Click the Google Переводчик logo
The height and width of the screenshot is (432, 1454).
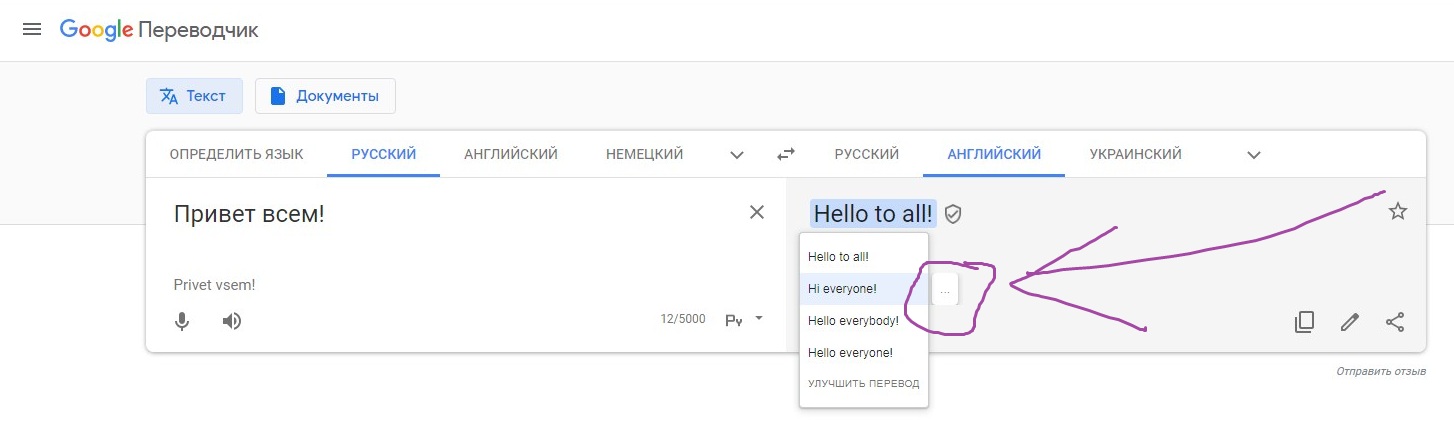pyautogui.click(x=159, y=30)
